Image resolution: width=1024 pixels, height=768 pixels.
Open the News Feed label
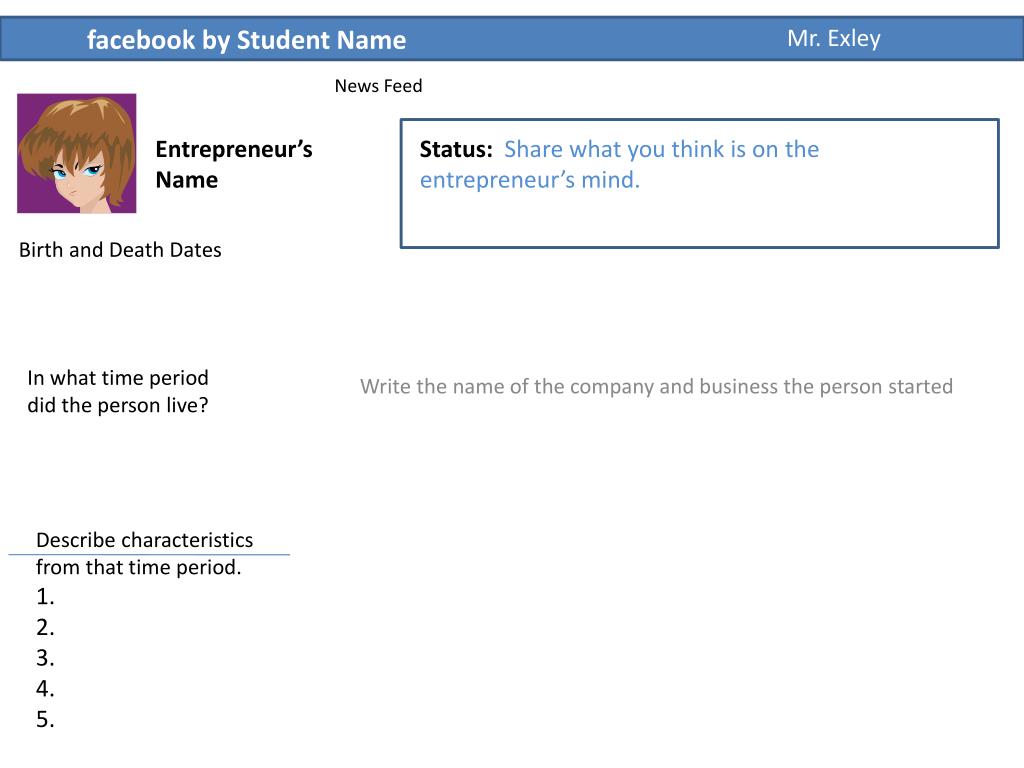click(378, 86)
